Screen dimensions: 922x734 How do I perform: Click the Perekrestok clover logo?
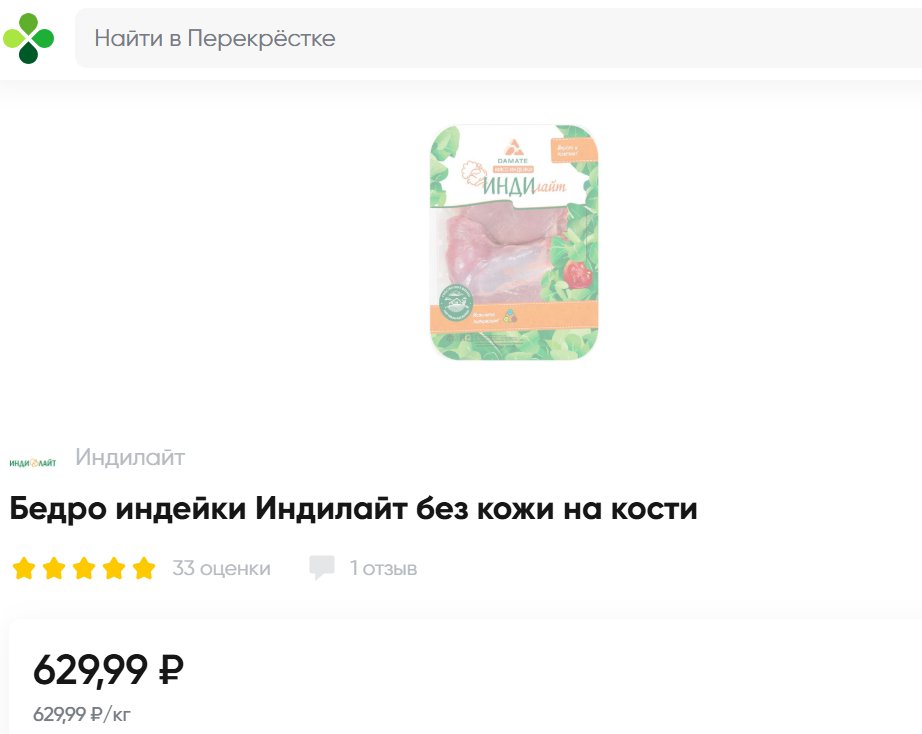point(28,38)
